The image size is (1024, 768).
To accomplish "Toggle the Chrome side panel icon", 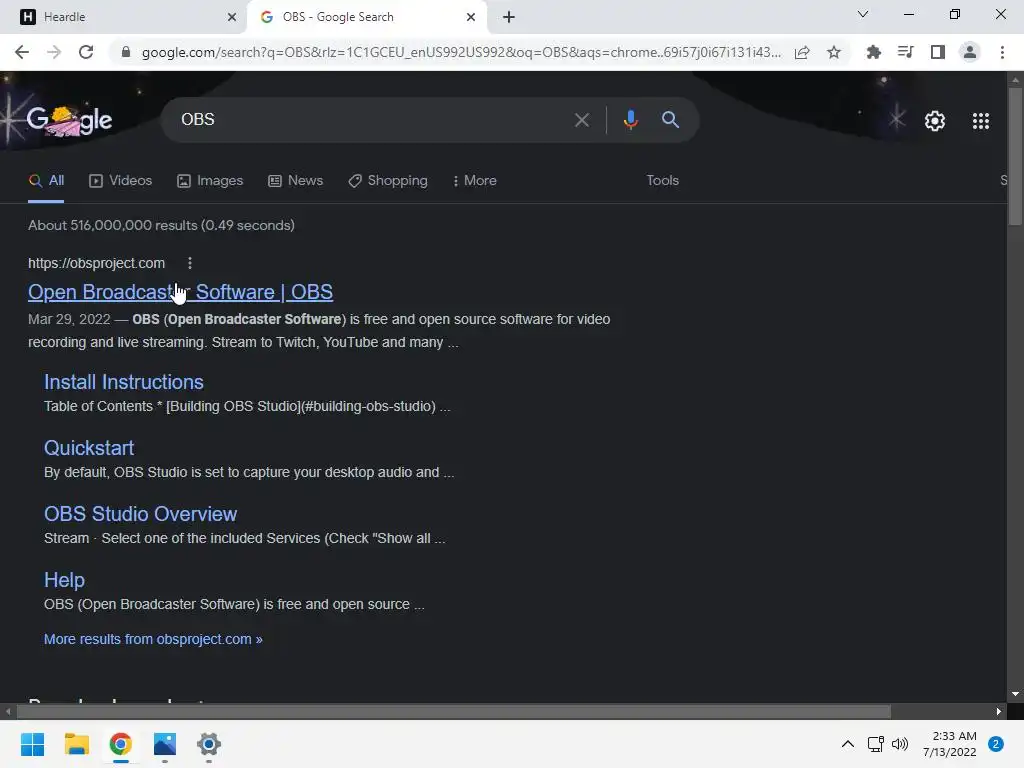I will click(938, 52).
